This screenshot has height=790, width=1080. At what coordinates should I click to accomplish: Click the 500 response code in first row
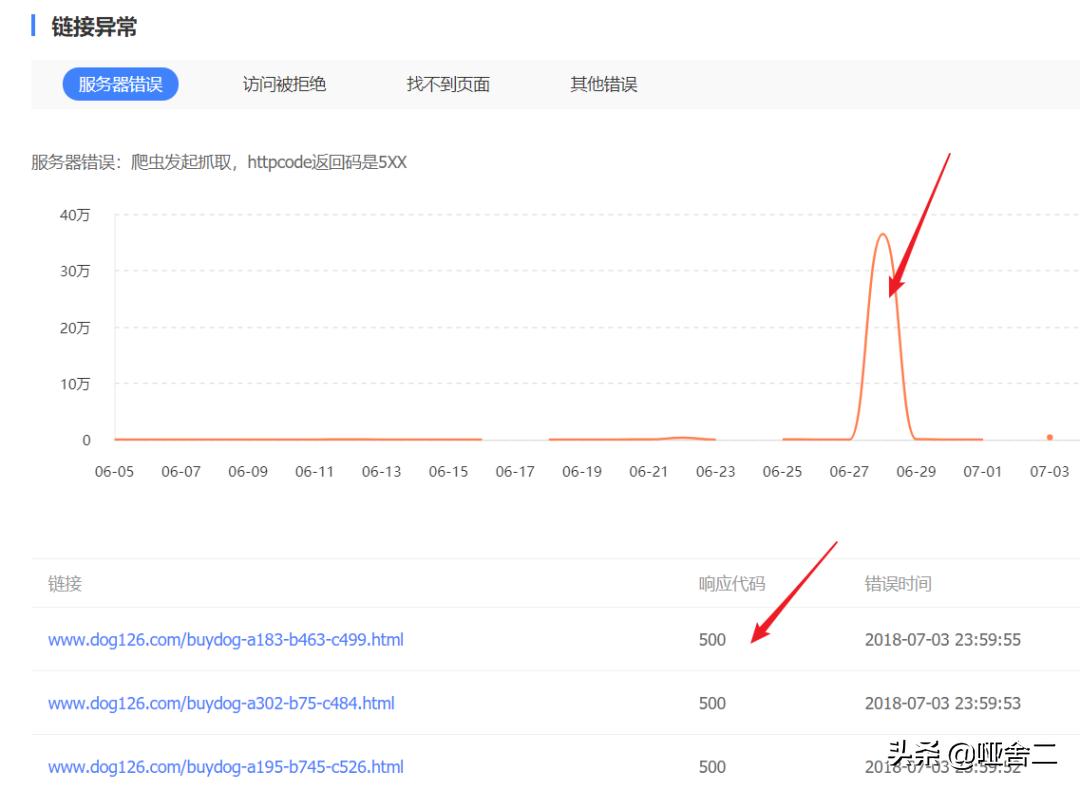pos(712,639)
